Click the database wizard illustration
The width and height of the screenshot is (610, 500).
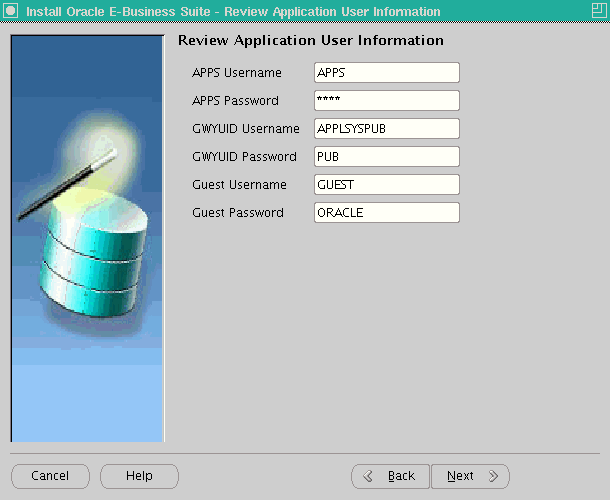coord(87,239)
